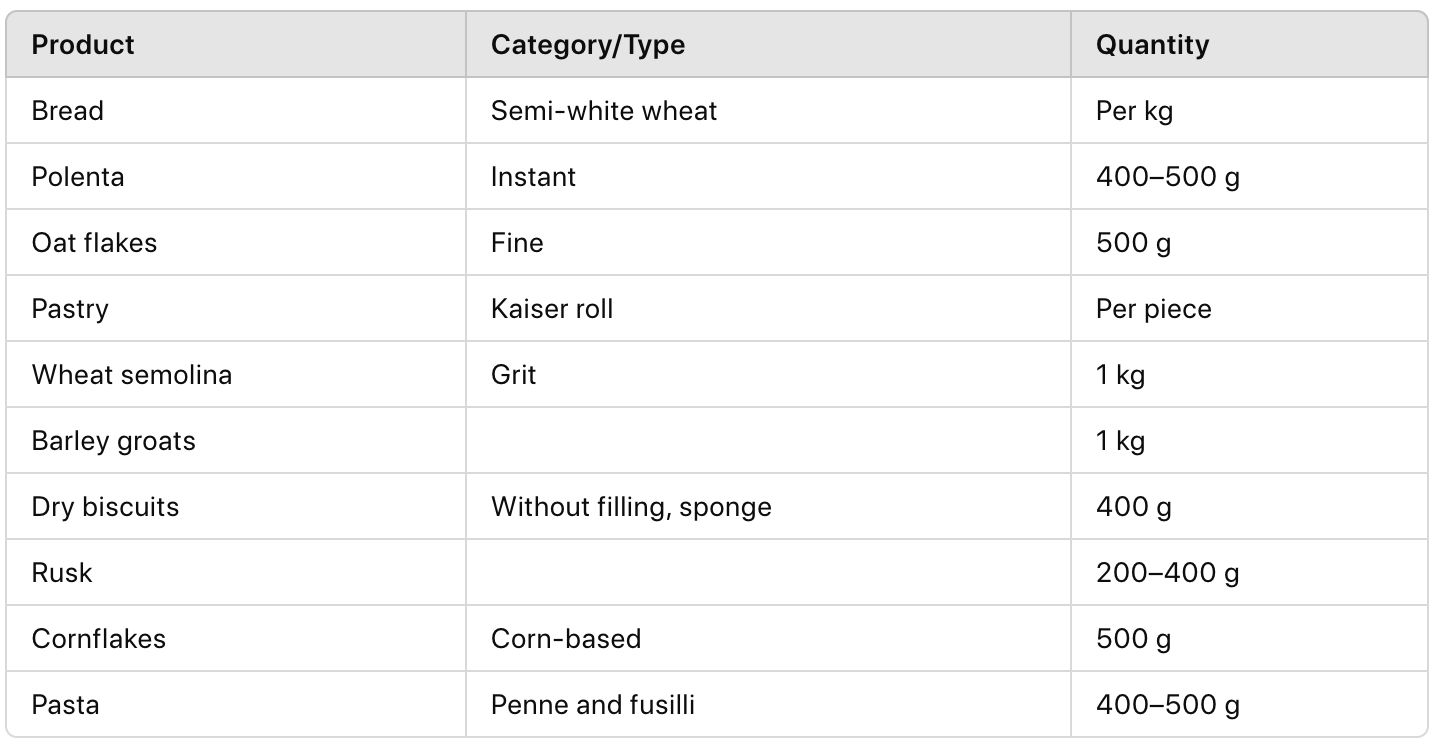Click the Semi-white wheat cell

tap(604, 111)
